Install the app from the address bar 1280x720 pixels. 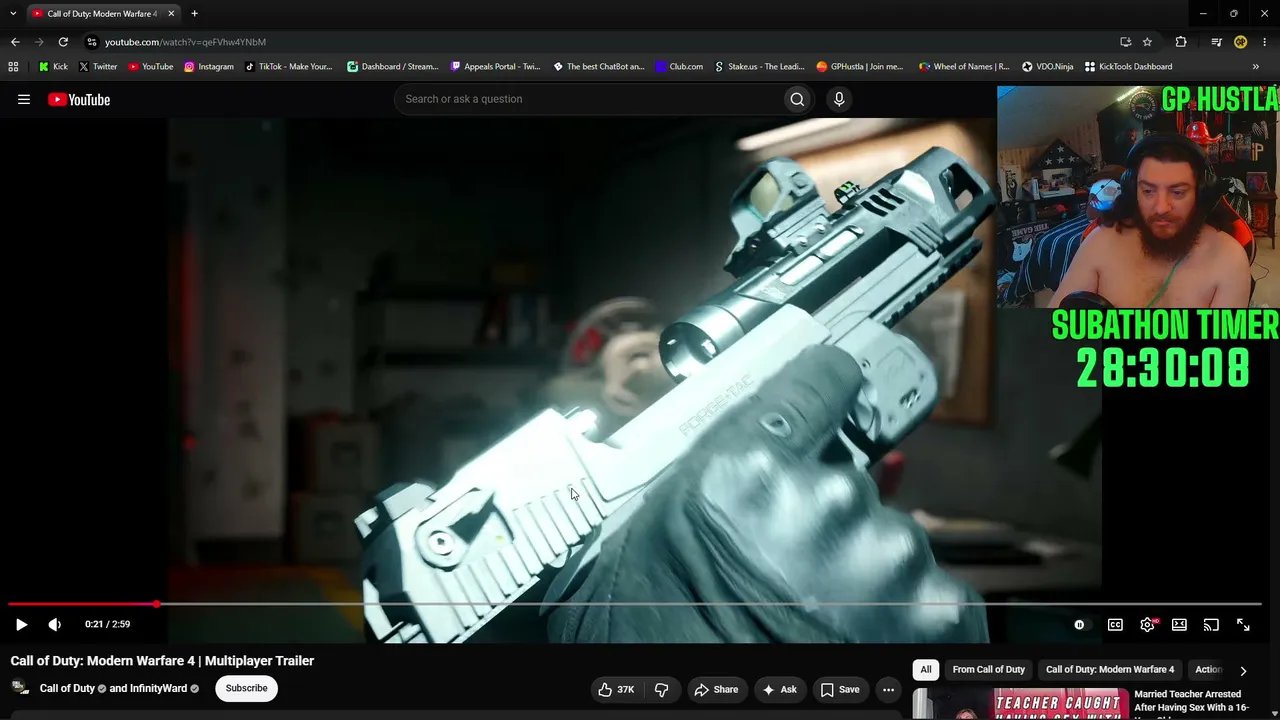click(1125, 42)
